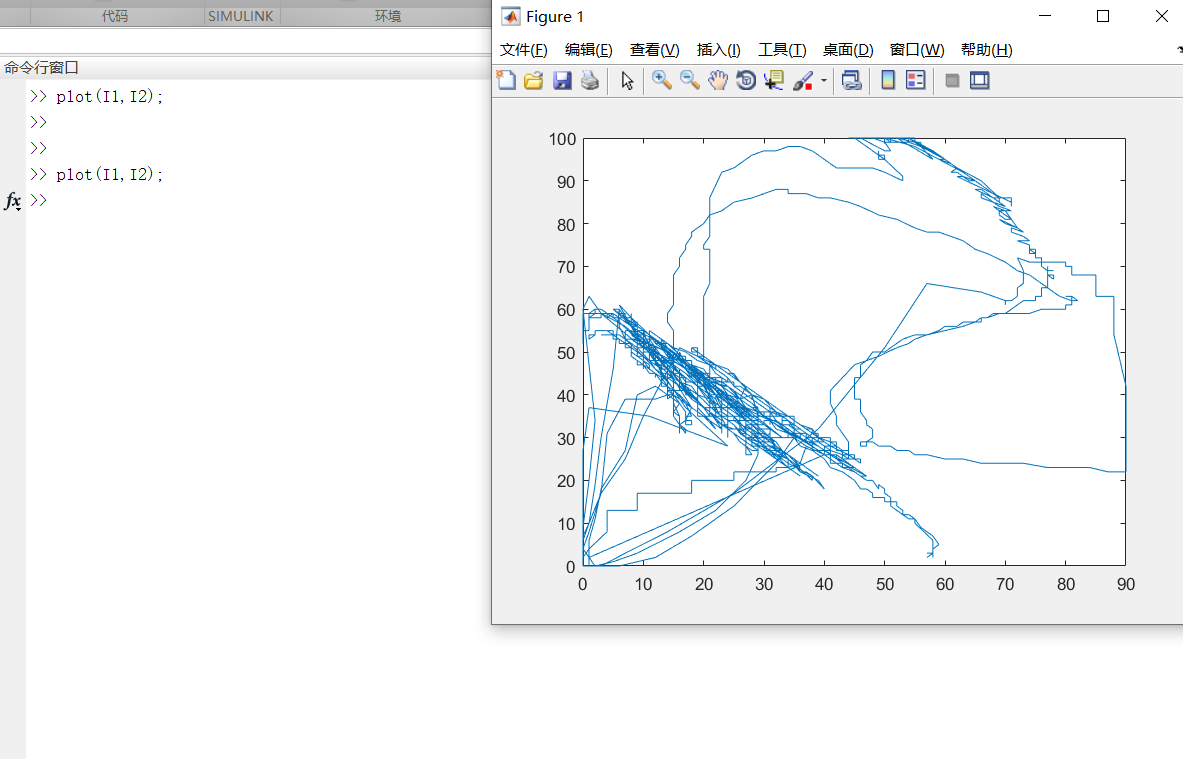Open the 窗口(W) menu
The height and width of the screenshot is (759, 1183).
pos(917,50)
